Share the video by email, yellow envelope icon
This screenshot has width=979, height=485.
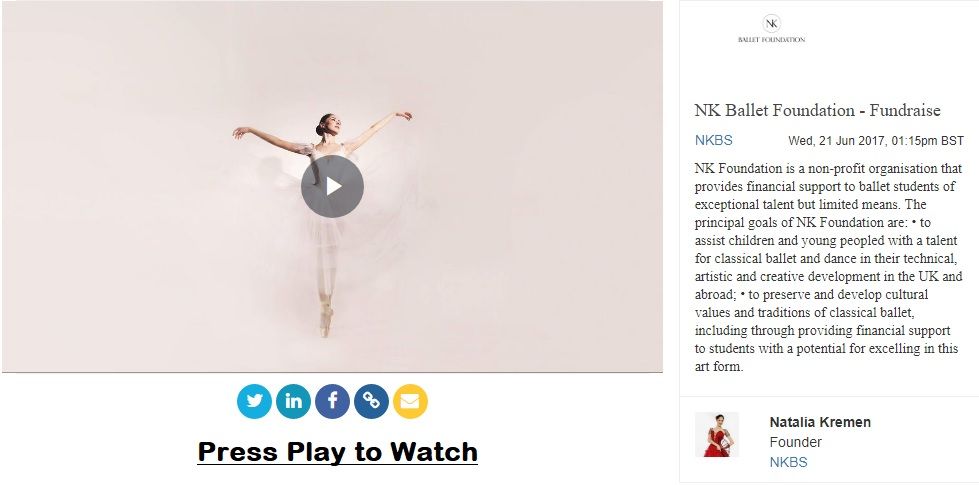[x=410, y=401]
